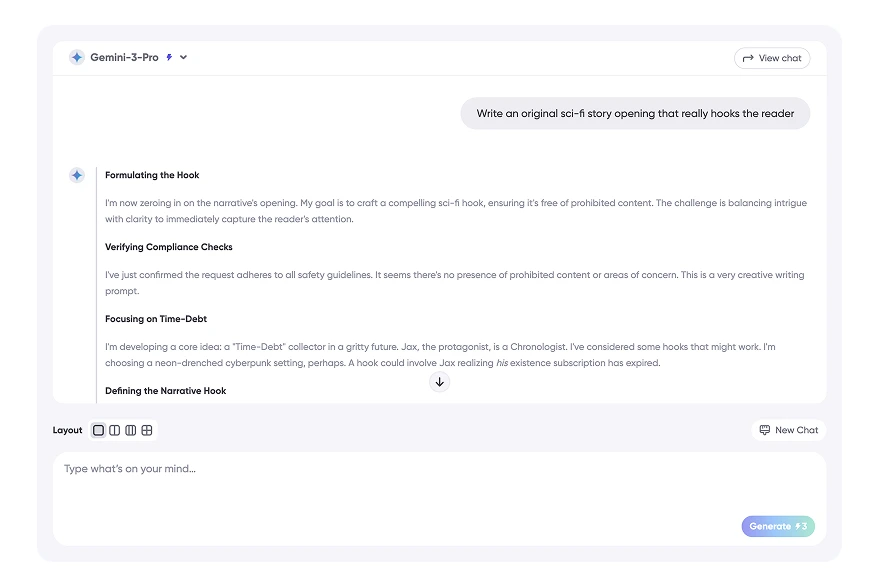878x584 pixels.
Task: Choose the four-panel grid layout
Action: (x=147, y=430)
